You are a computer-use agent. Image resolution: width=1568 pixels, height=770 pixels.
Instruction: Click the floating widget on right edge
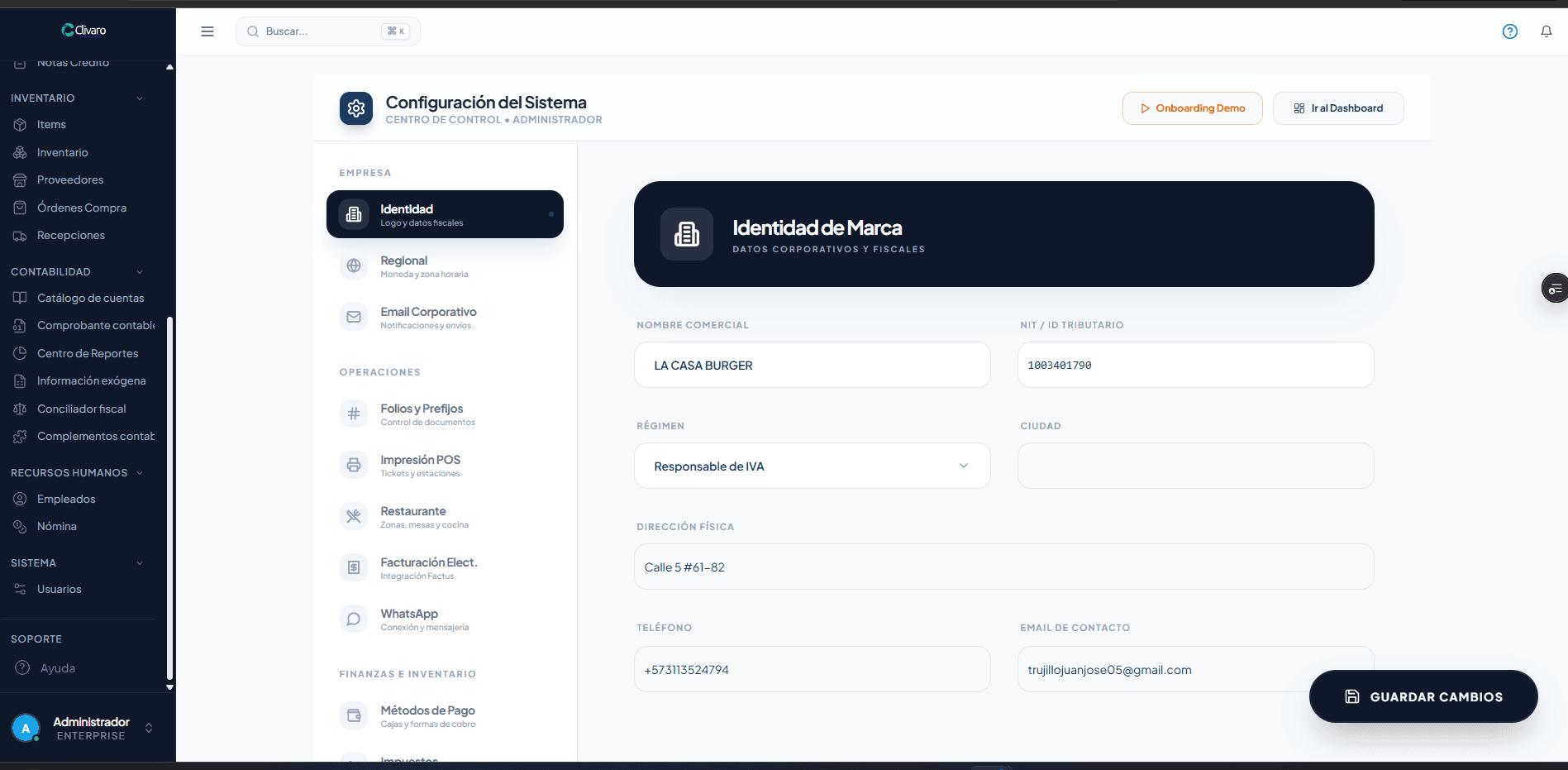1555,289
